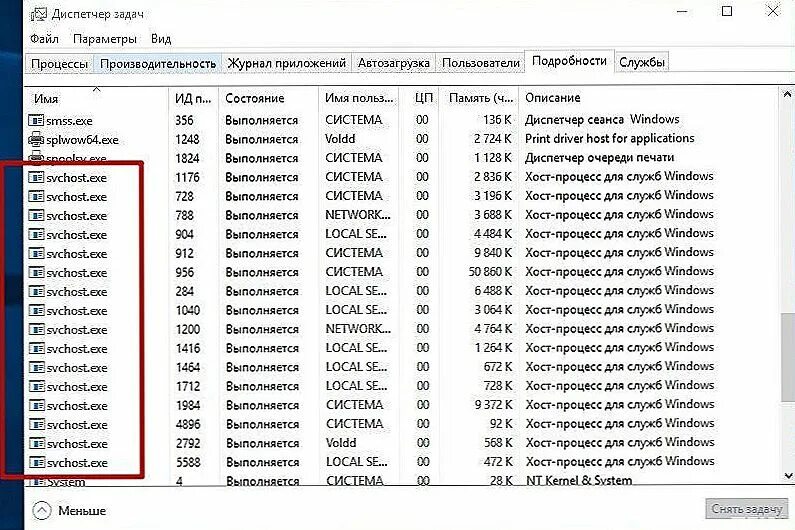Select the splwow64.exe process name
The image size is (795, 530).
click(82, 140)
